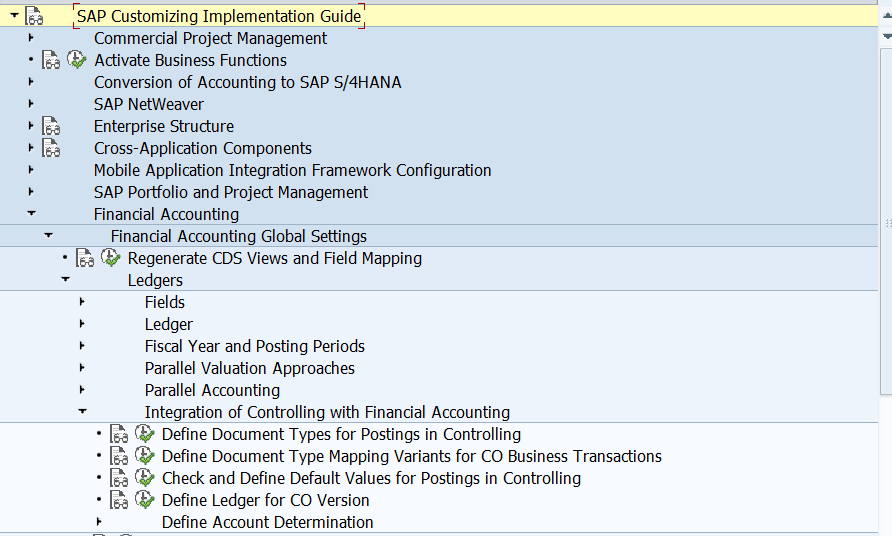Select Conversion of Accounting to SAP S/4HANA text
Screen dimensions: 892x536
point(247,83)
